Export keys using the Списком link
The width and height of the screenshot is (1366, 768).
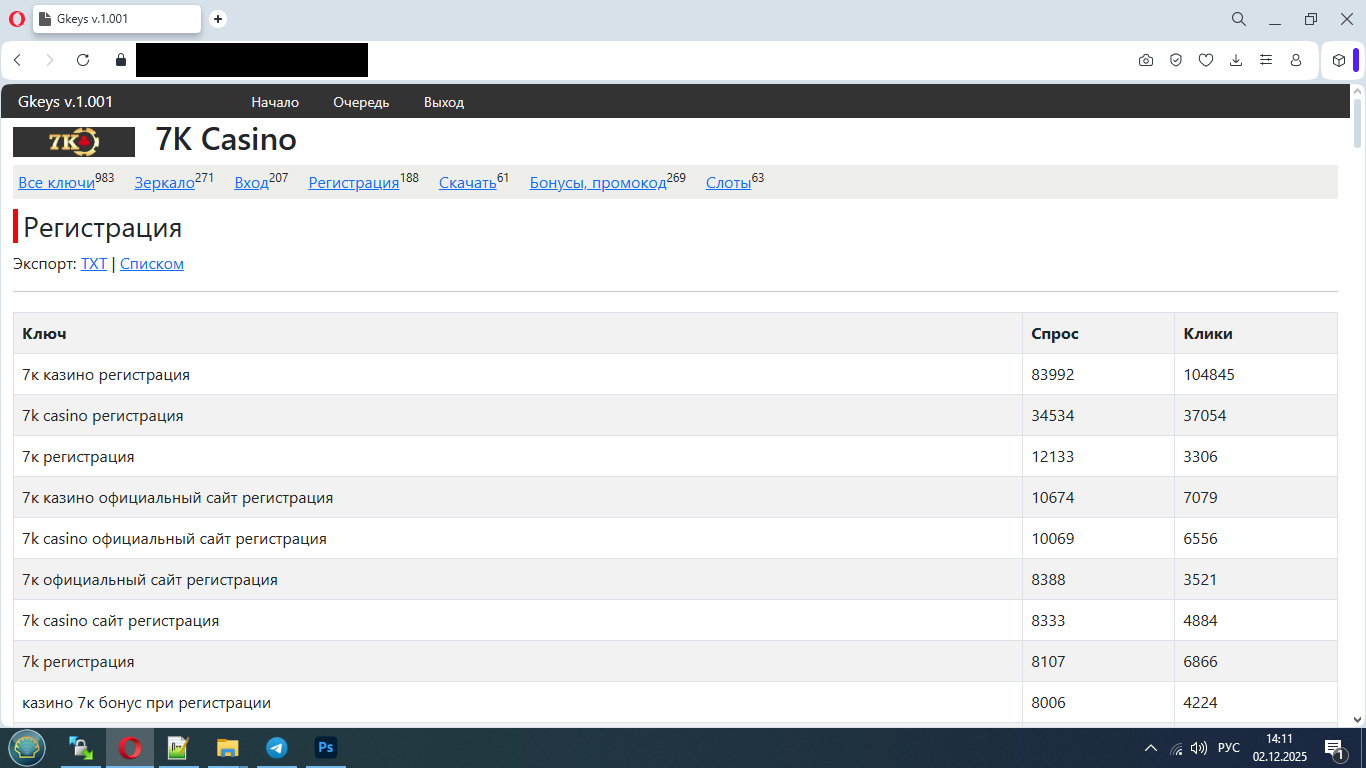point(152,264)
